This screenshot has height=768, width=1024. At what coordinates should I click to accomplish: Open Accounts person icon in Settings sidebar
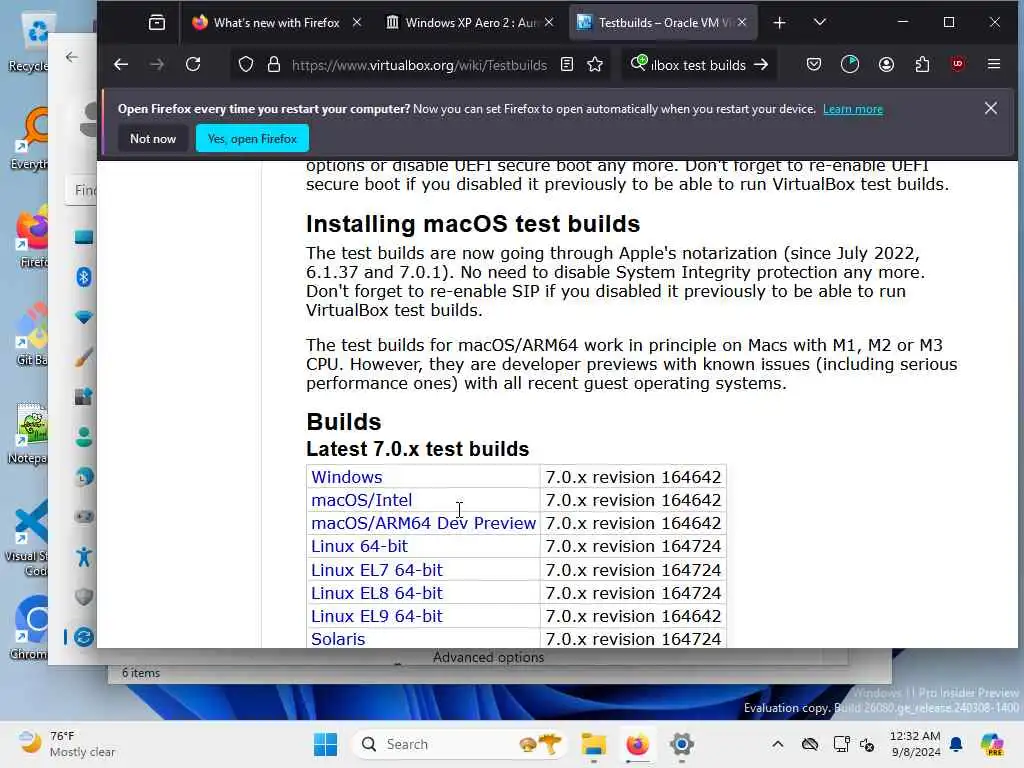point(84,437)
